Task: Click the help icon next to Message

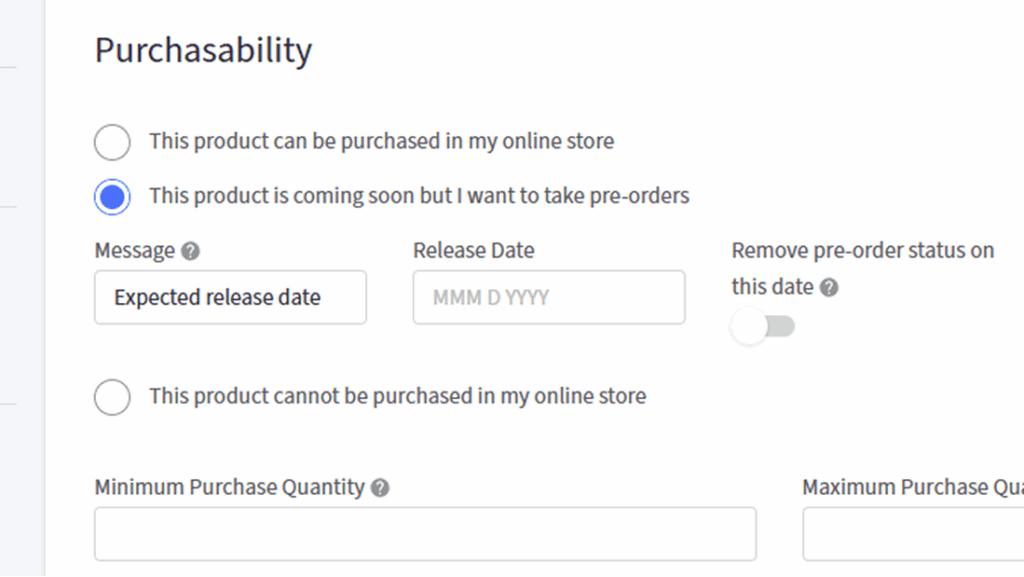Action: [190, 251]
